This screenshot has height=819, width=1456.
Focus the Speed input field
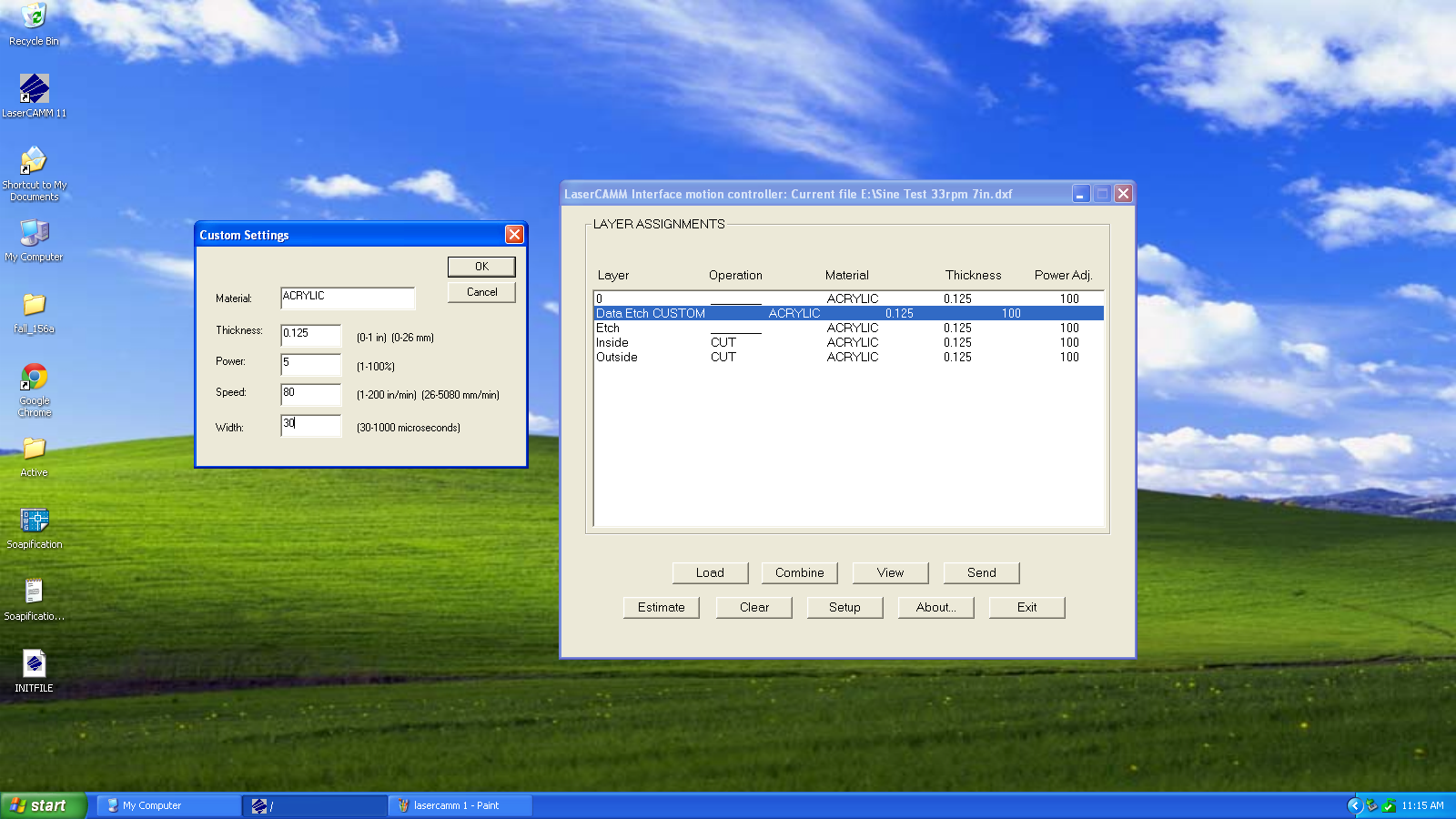[x=310, y=394]
